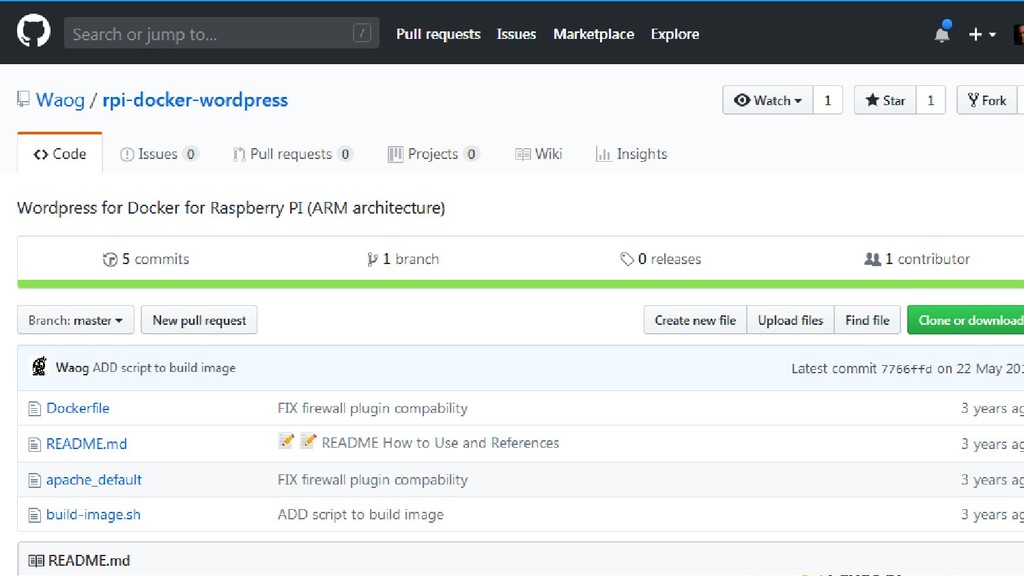Open the stargazers count beside Star
This screenshot has height=576, width=1024.
pyautogui.click(x=931, y=100)
